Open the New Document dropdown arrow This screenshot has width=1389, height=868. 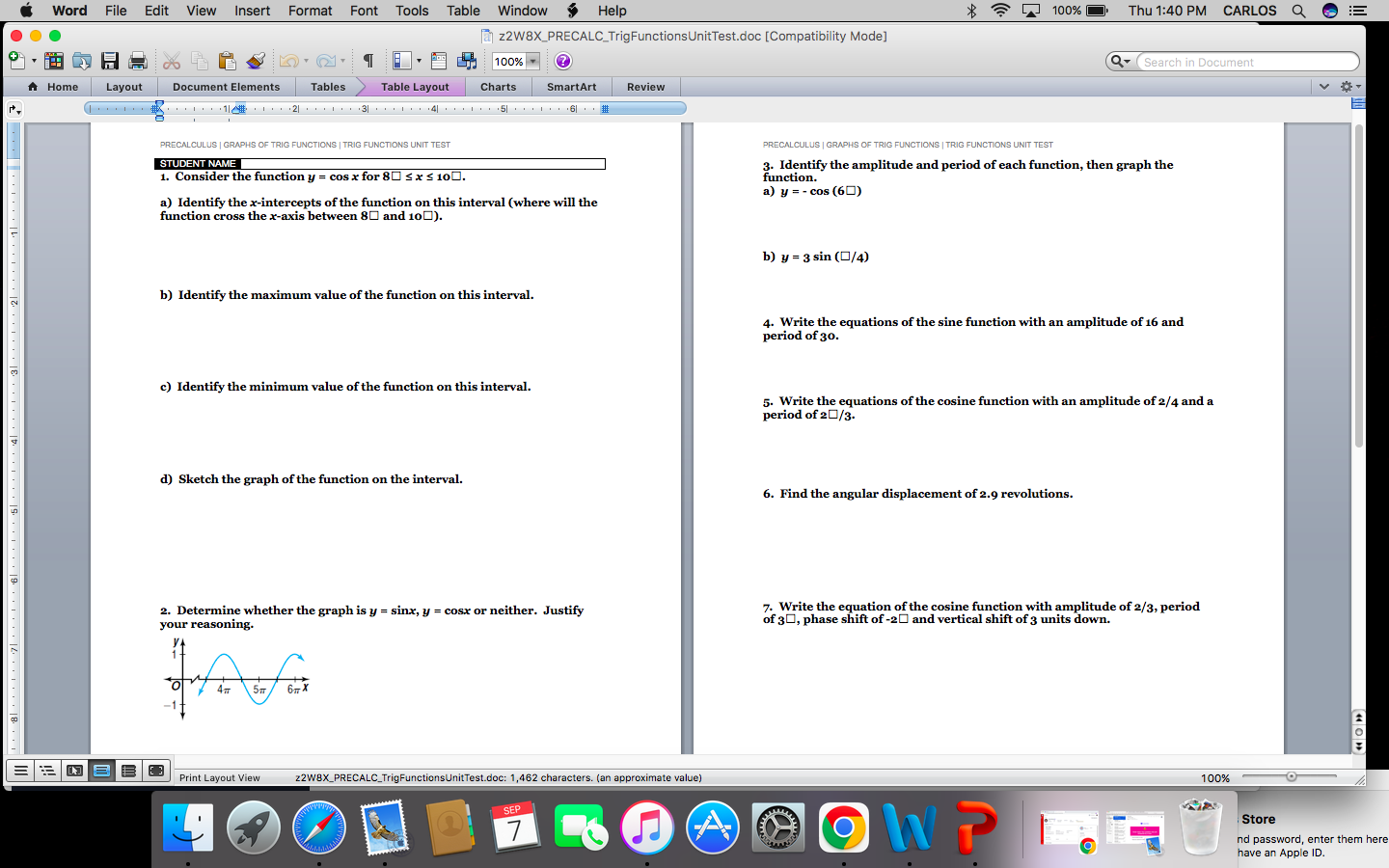(x=33, y=61)
